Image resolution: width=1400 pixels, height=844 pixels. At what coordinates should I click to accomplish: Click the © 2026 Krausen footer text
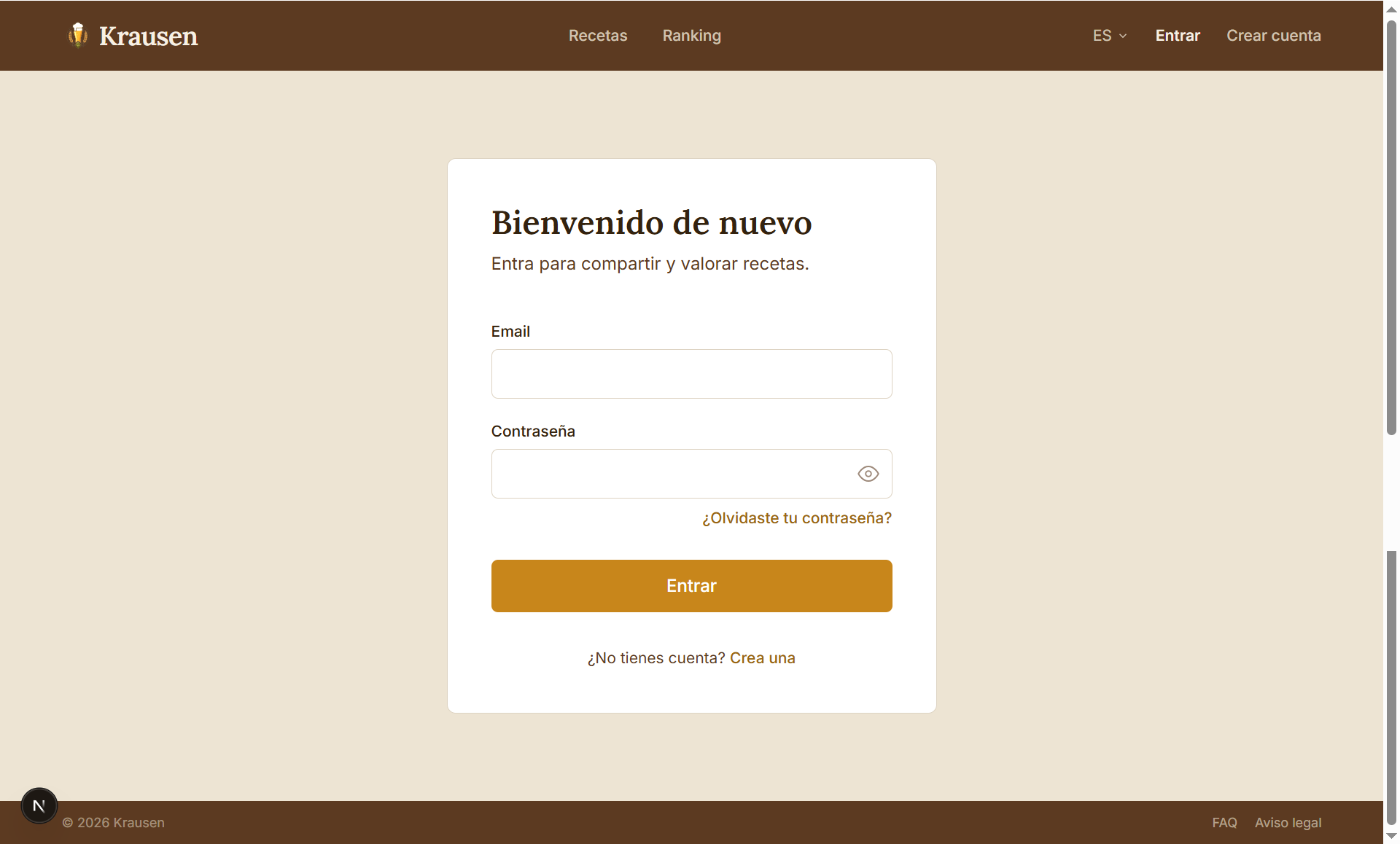[113, 822]
